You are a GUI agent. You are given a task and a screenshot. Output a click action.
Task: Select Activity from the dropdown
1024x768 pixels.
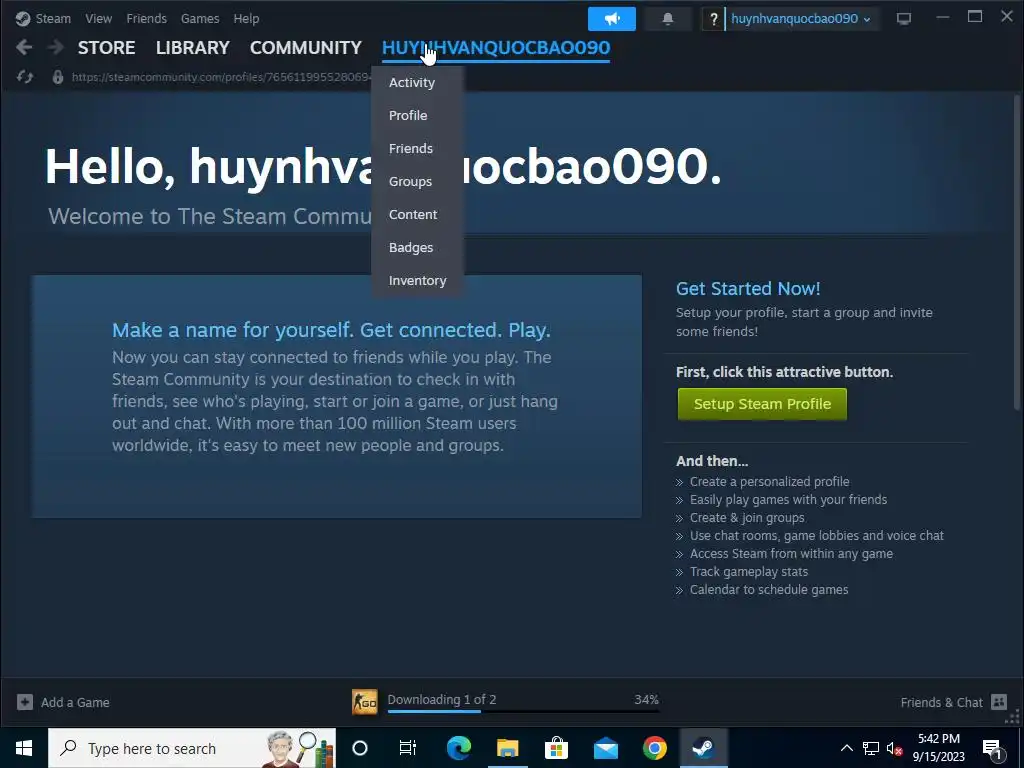(x=417, y=82)
